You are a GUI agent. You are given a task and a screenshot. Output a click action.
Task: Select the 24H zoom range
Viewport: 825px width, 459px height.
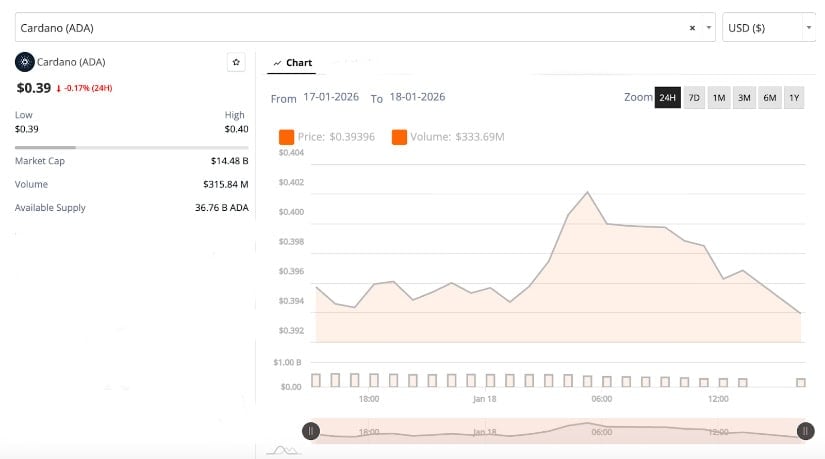tap(667, 98)
